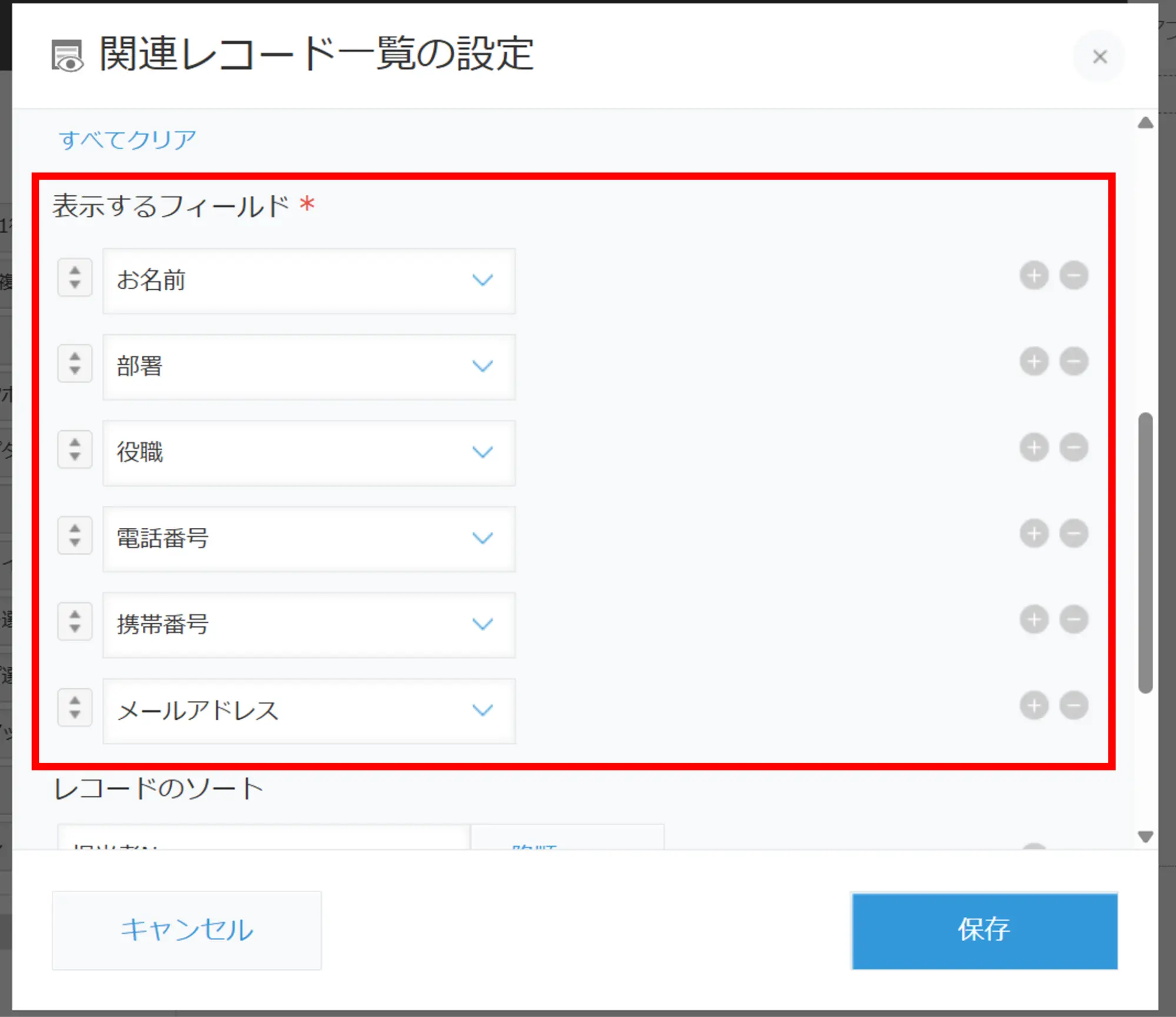This screenshot has height=1017, width=1176.
Task: Click the scroll down arrow in dialog
Action: click(x=1145, y=836)
